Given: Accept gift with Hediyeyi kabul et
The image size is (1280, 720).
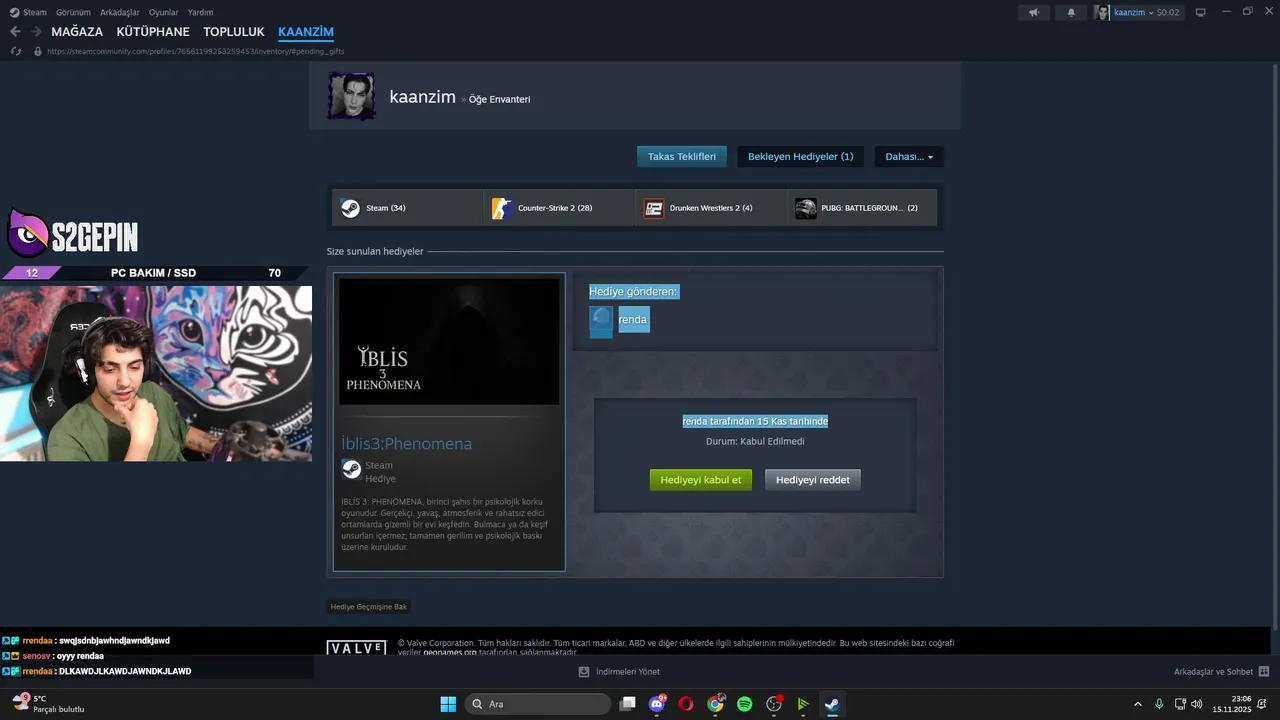Looking at the screenshot, I should click(701, 480).
